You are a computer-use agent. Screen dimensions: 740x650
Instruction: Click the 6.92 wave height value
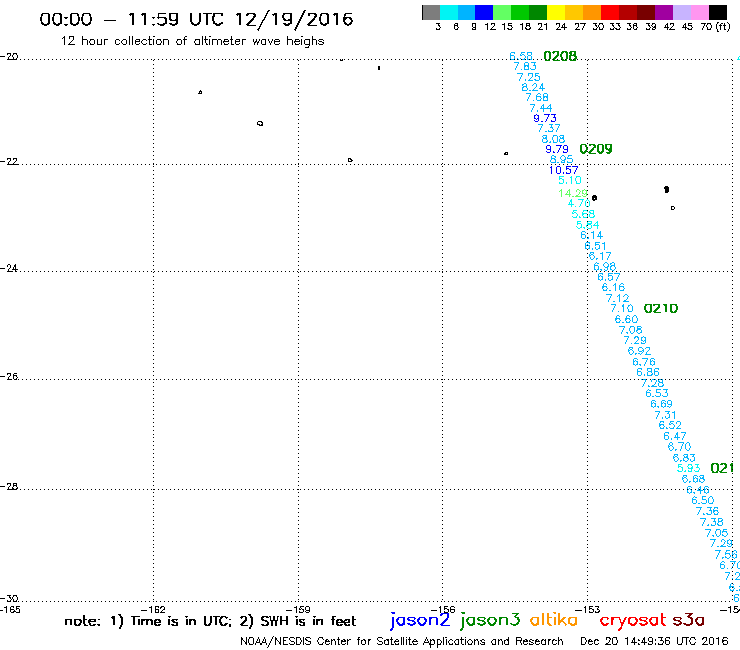639,351
